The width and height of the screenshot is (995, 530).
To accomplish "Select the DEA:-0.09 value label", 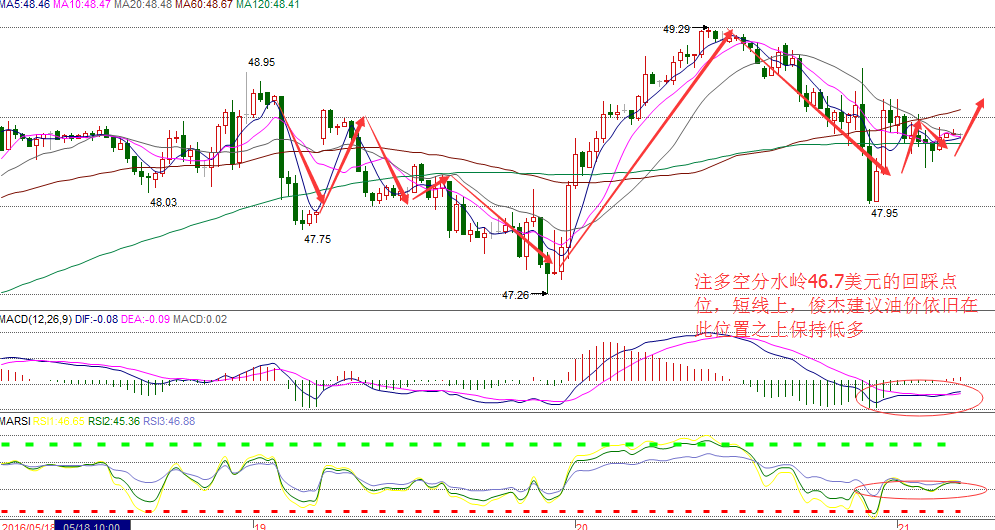I will [x=145, y=319].
